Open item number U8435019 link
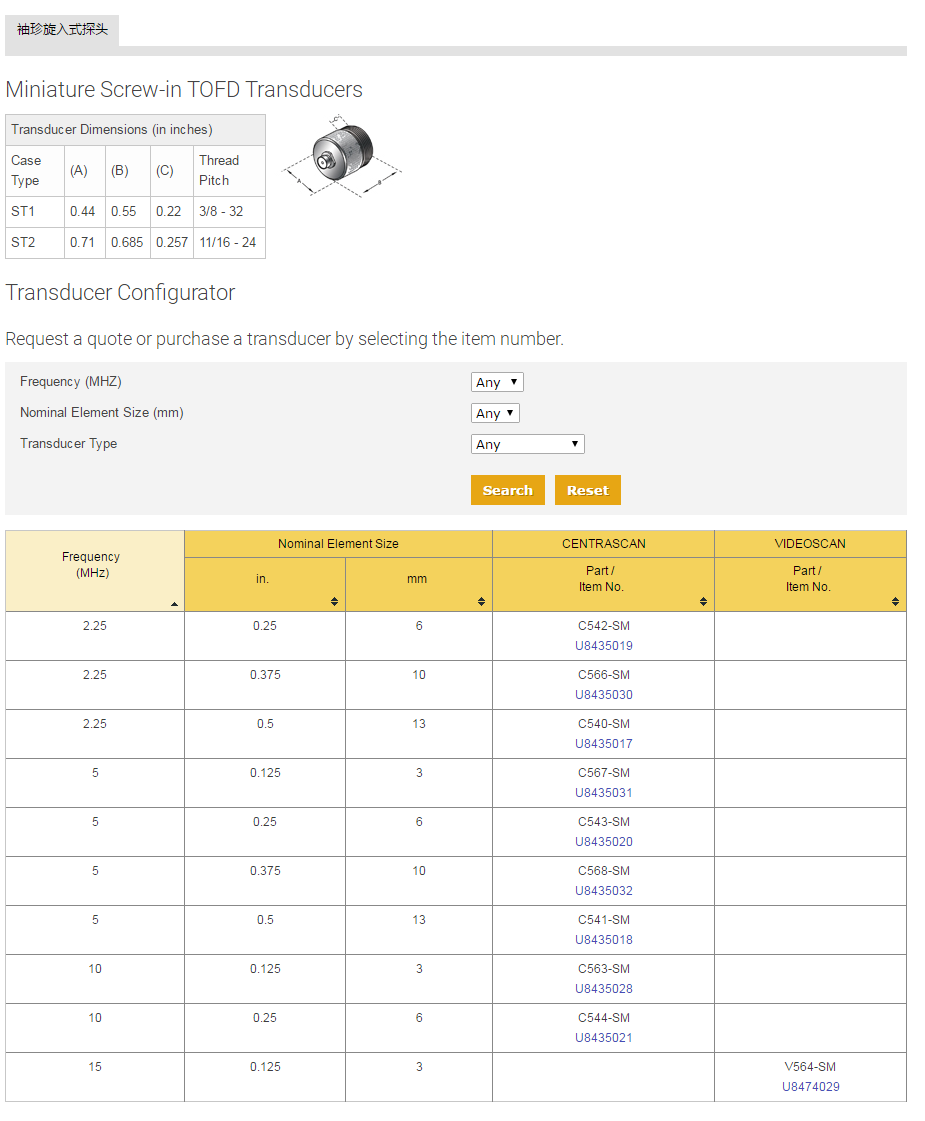Viewport: 925px width, 1121px height. coord(603,646)
